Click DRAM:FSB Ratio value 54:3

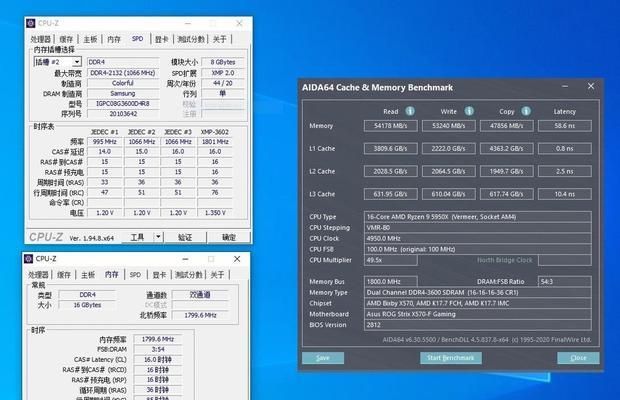565,281
